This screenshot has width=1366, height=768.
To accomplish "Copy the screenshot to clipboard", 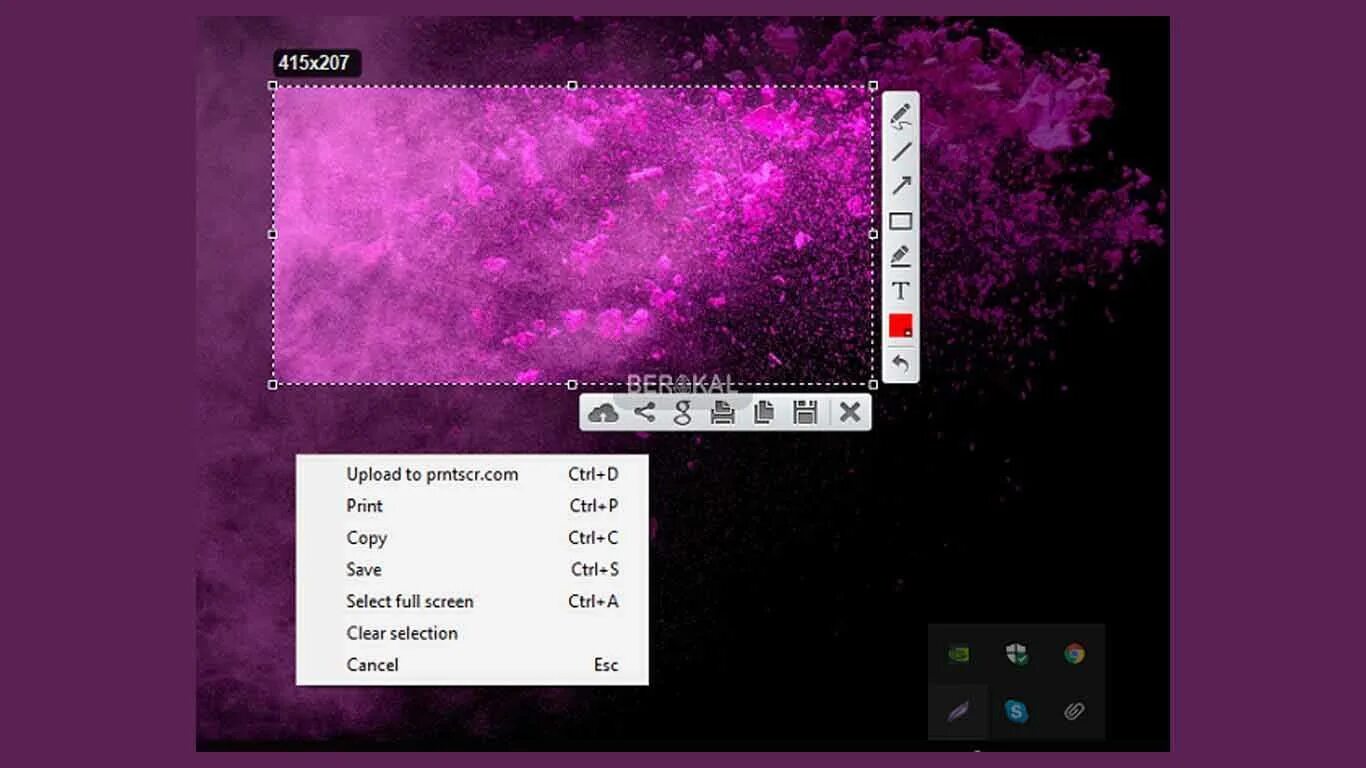I will click(762, 410).
